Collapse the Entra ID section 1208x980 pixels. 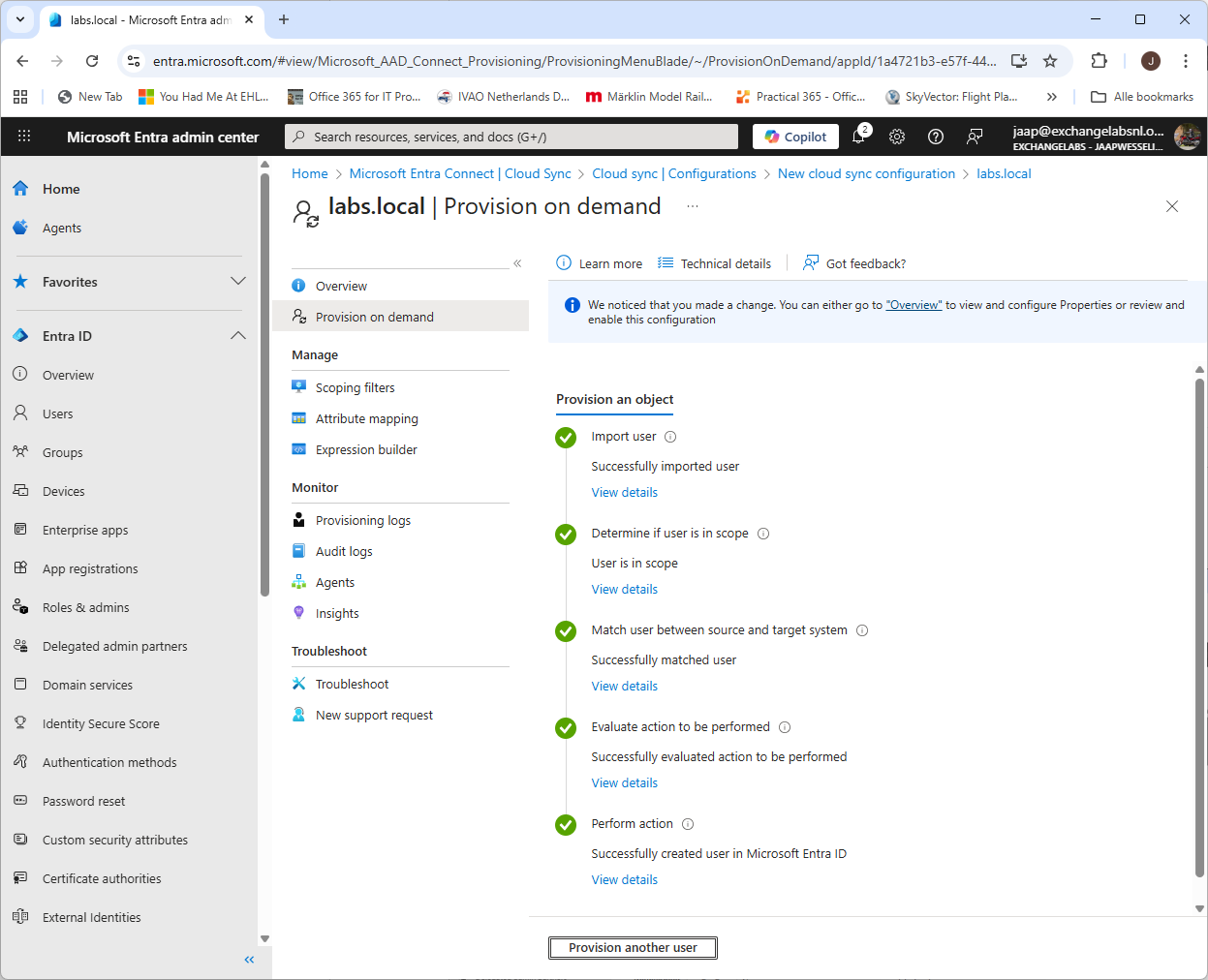click(x=237, y=336)
